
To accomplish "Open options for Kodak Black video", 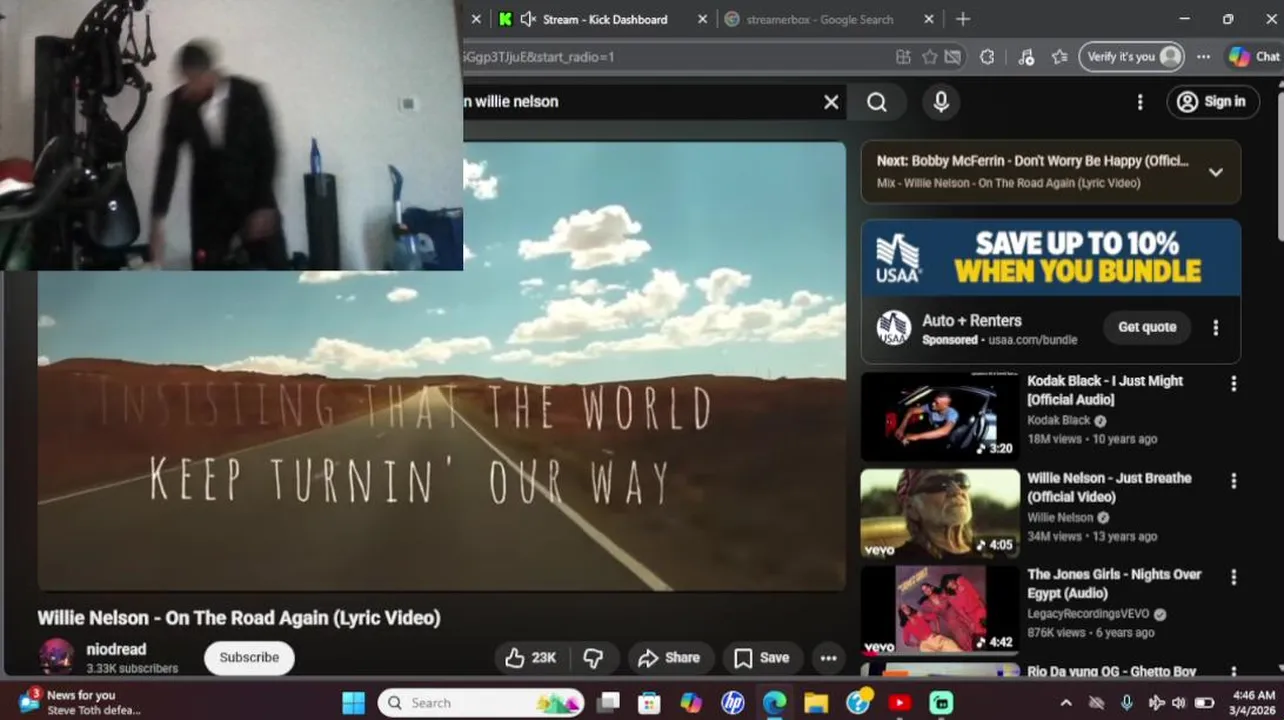I will (x=1233, y=384).
